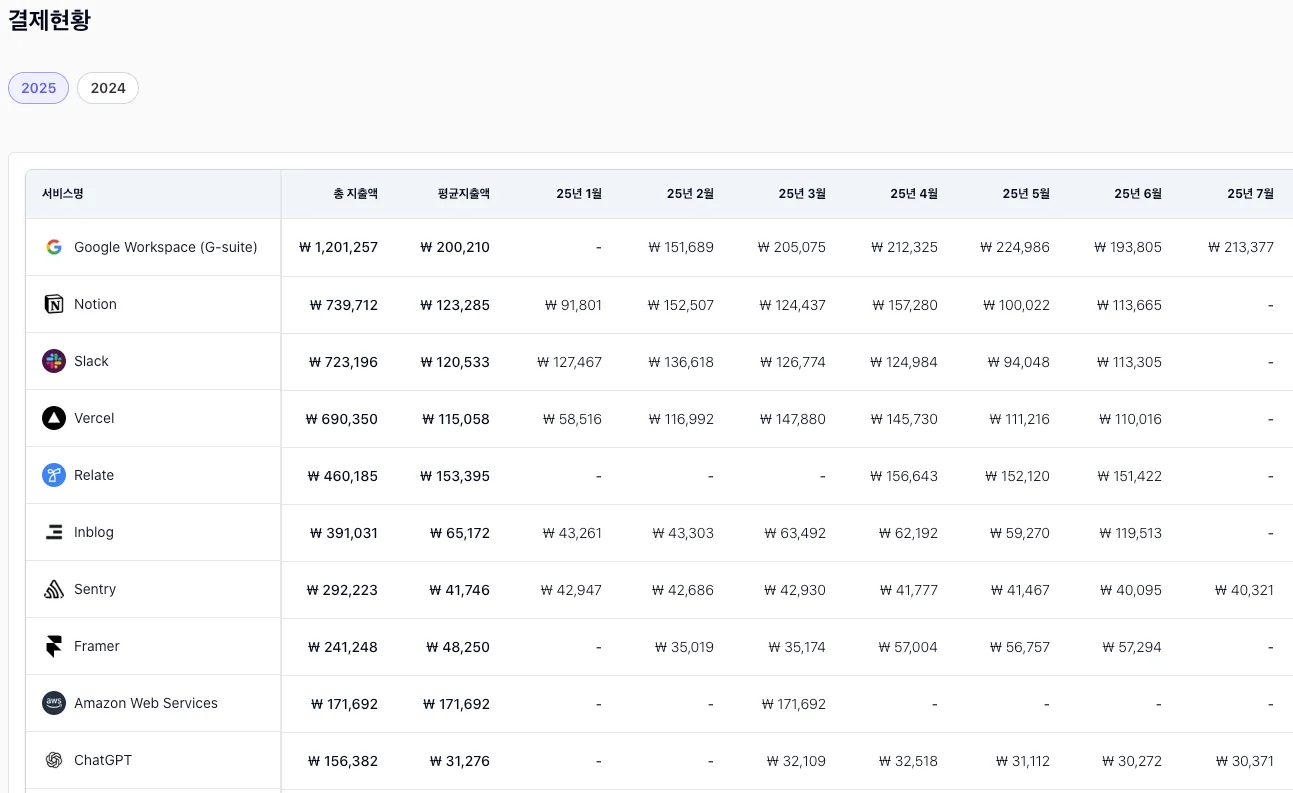Click the Relate service icon
Image resolution: width=1293 pixels, height=793 pixels.
click(x=54, y=475)
